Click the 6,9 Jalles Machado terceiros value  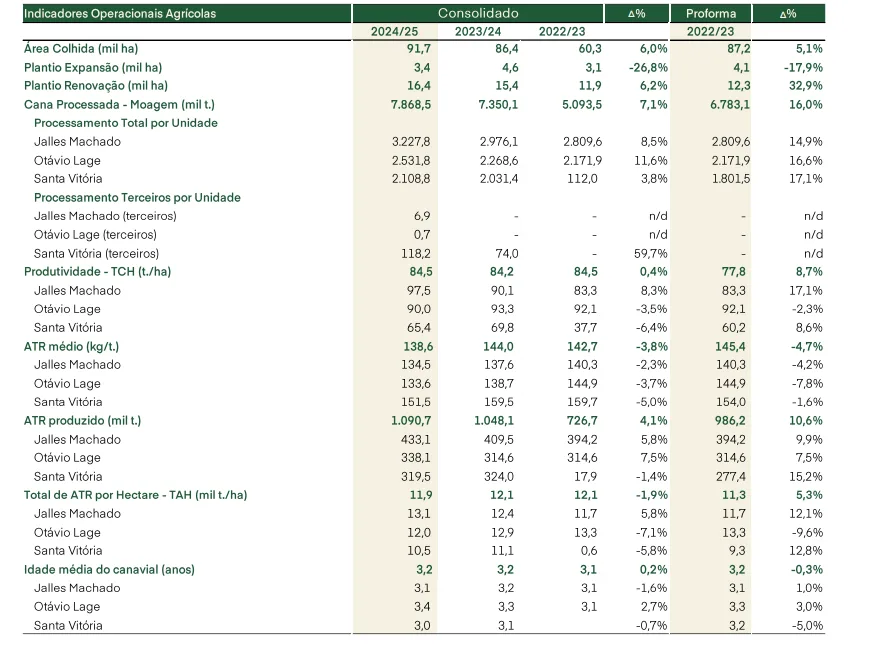coord(422,216)
